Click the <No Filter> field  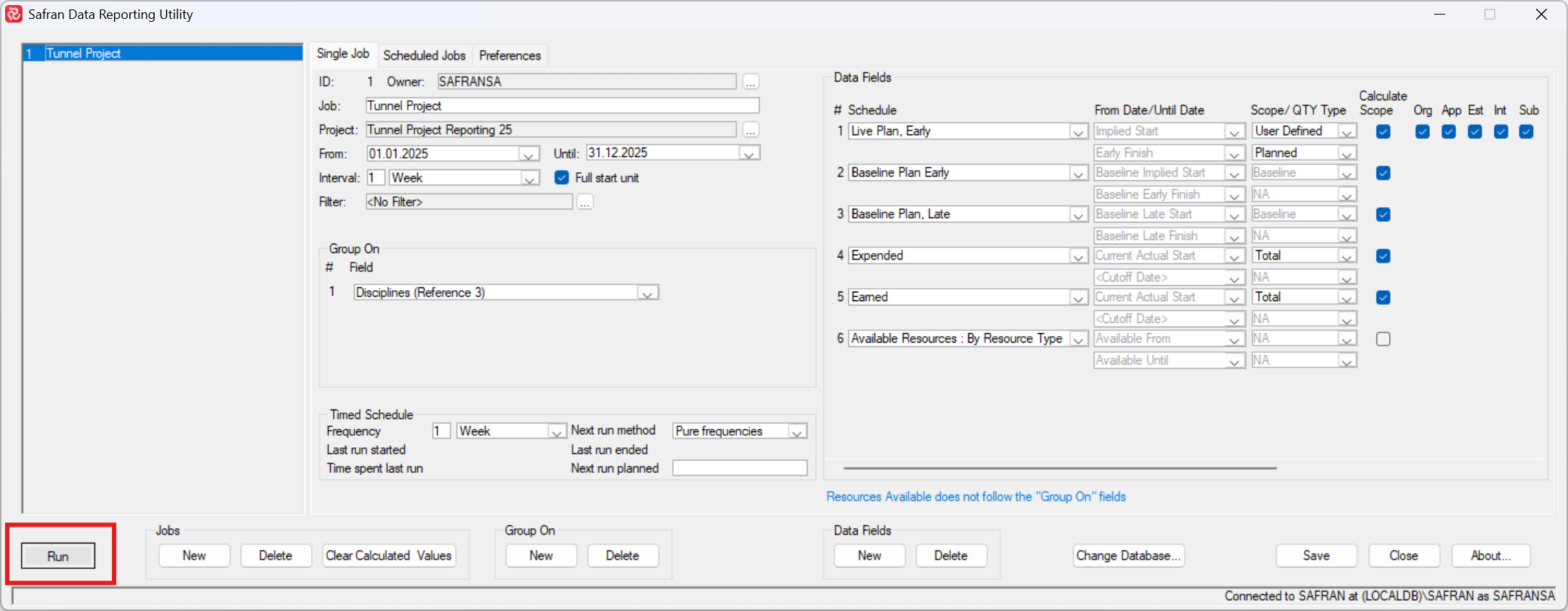469,201
